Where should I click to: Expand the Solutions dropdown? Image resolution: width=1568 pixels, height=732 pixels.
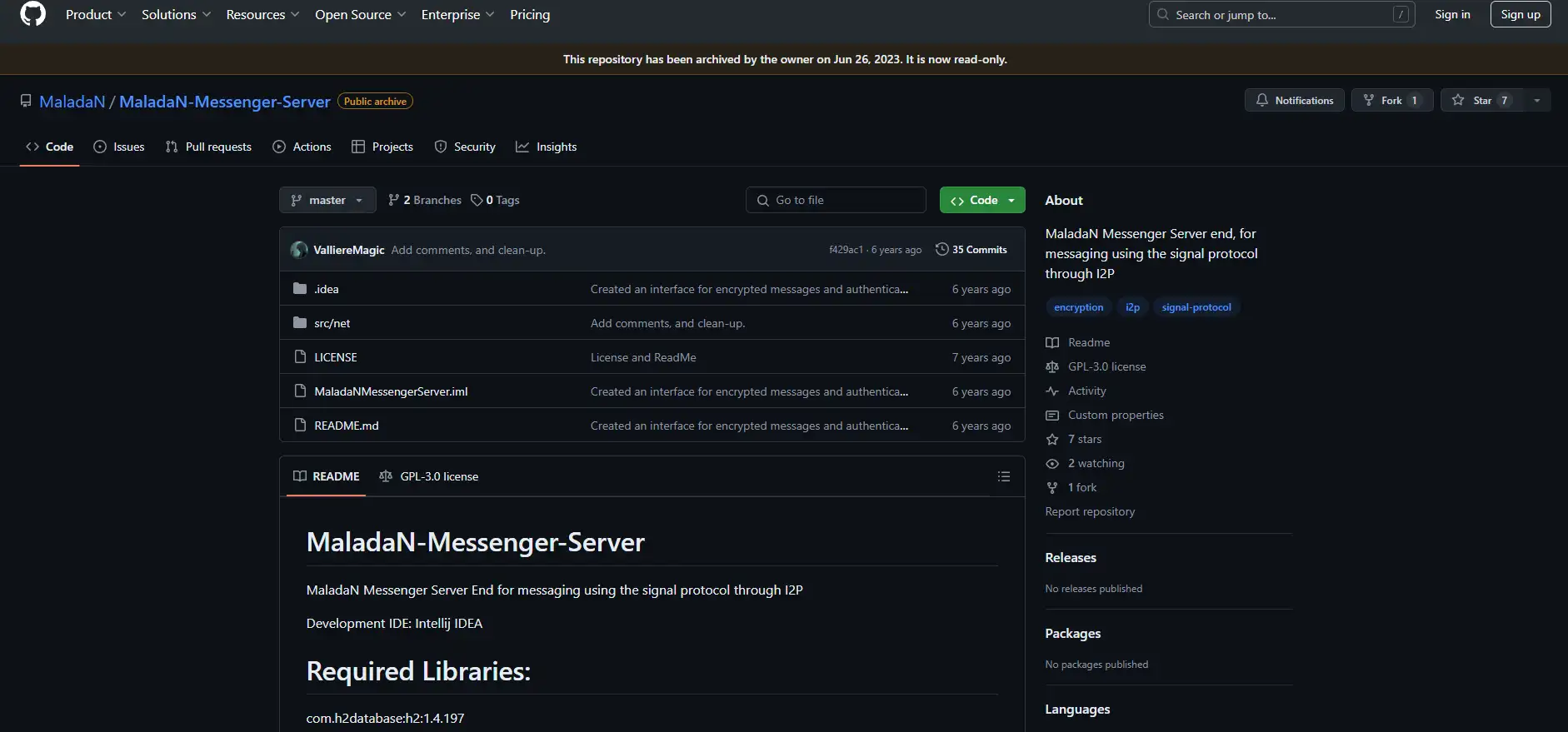[x=176, y=14]
